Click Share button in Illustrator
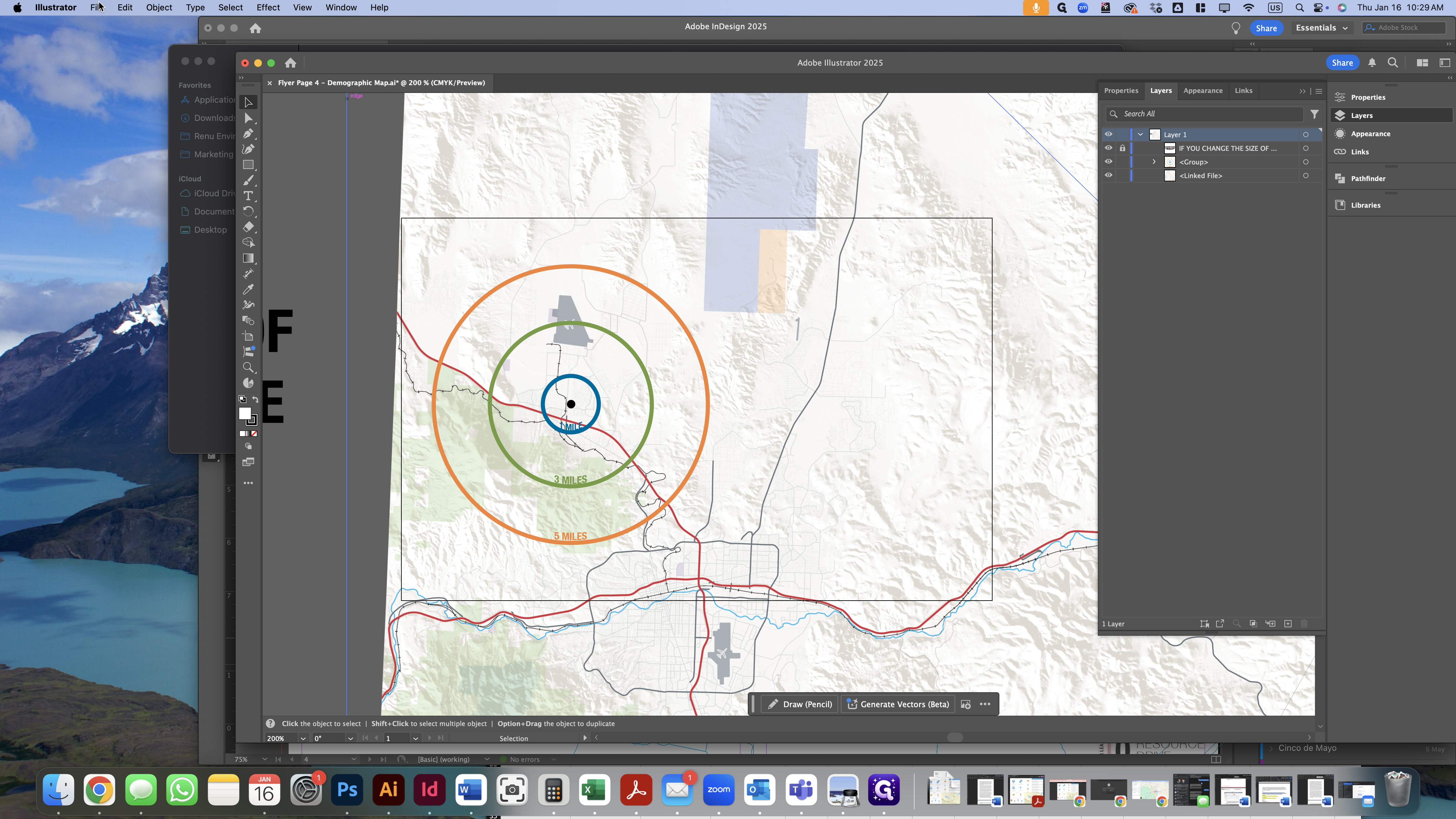The width and height of the screenshot is (1456, 819). (x=1342, y=63)
